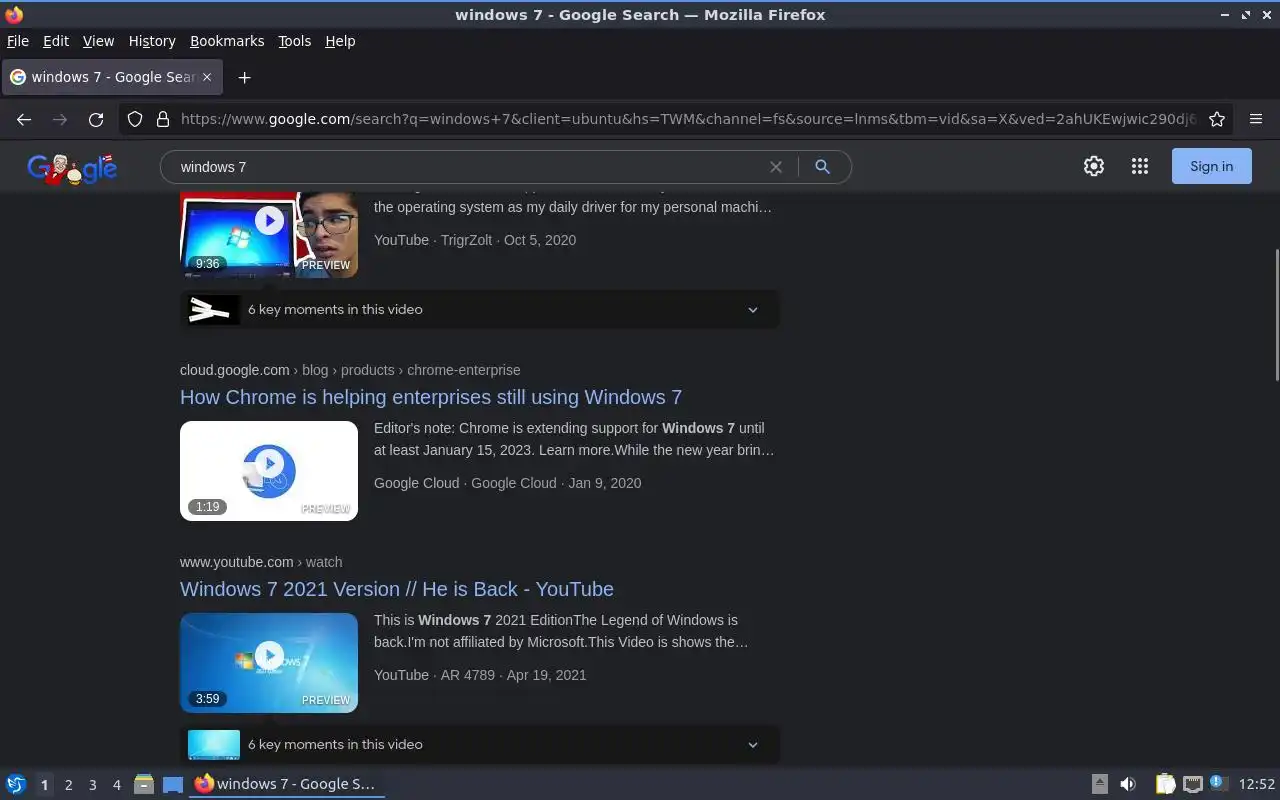Show site security padlock information
The width and height of the screenshot is (1280, 800).
163,119
